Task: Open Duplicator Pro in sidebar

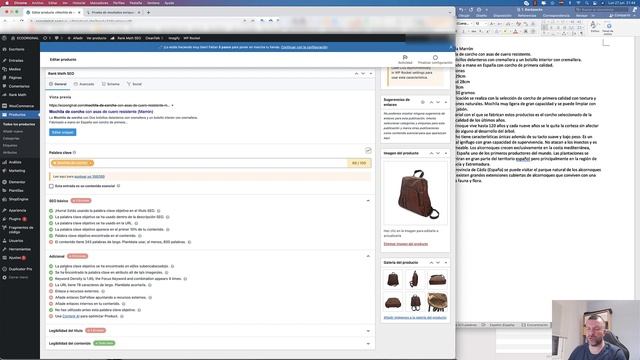Action: (20, 269)
